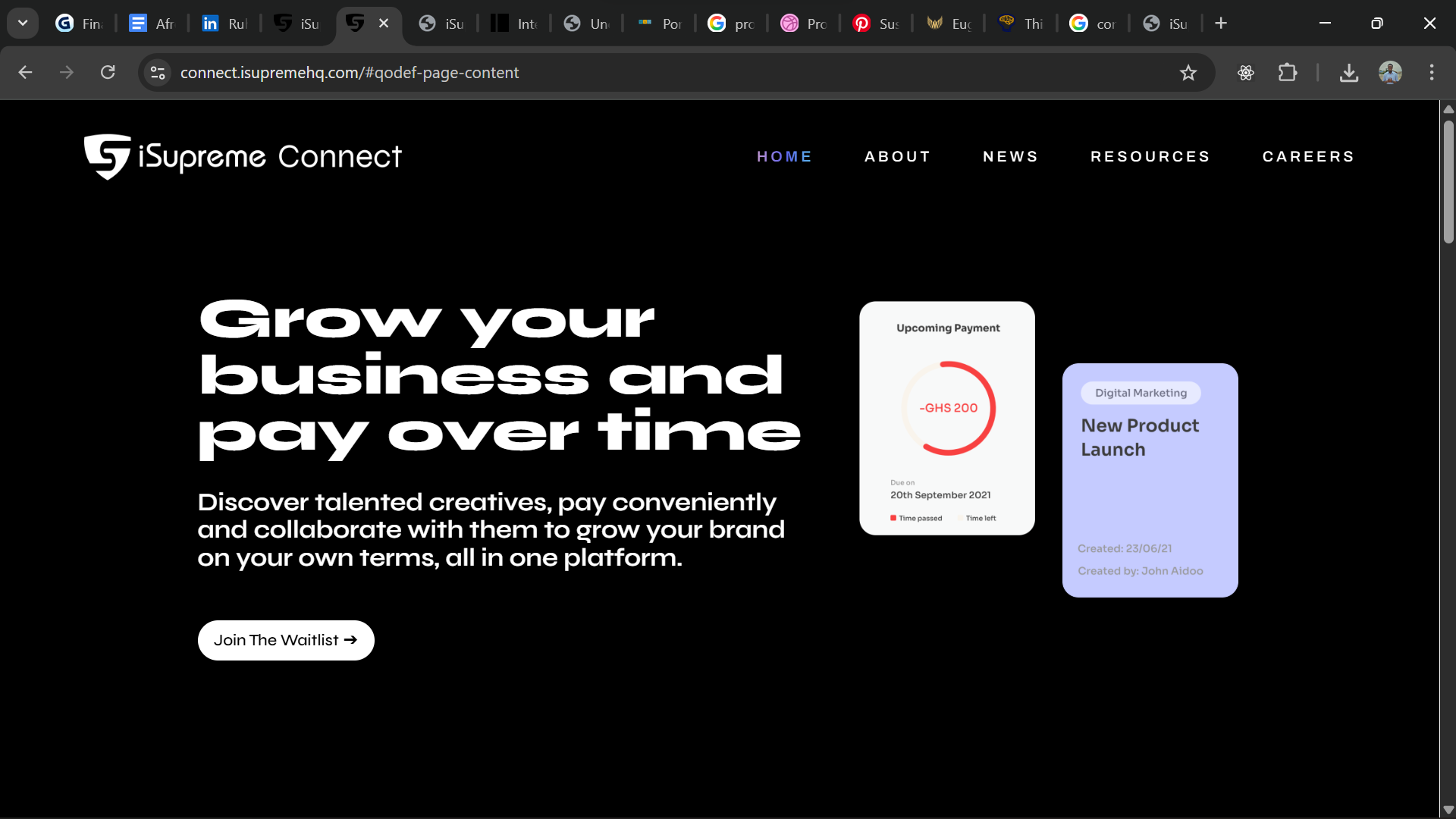
Task: Open the CAREERS page
Action: pos(1308,156)
